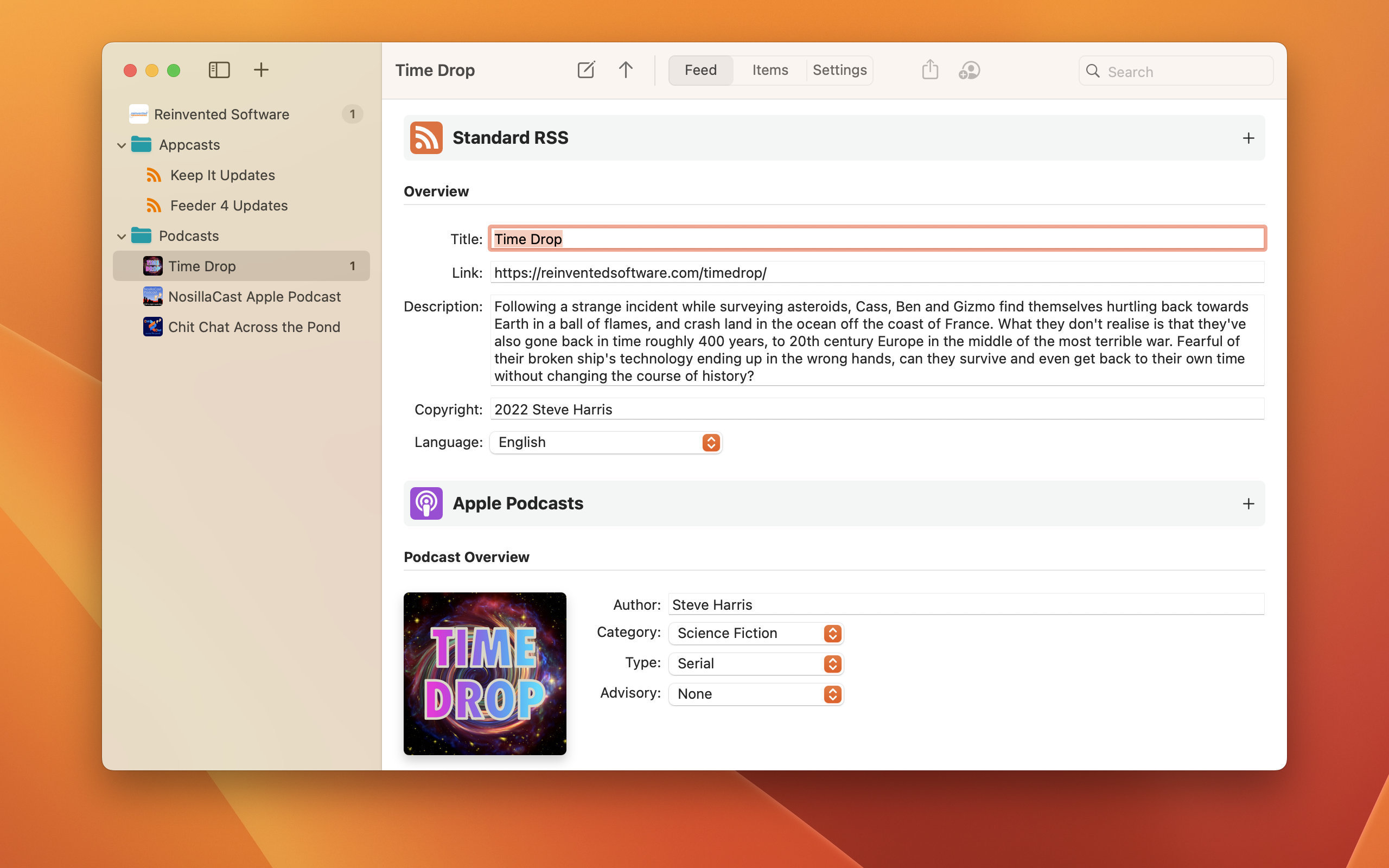
Task: Select NosillaCast Apple Podcast feed
Action: click(x=254, y=297)
